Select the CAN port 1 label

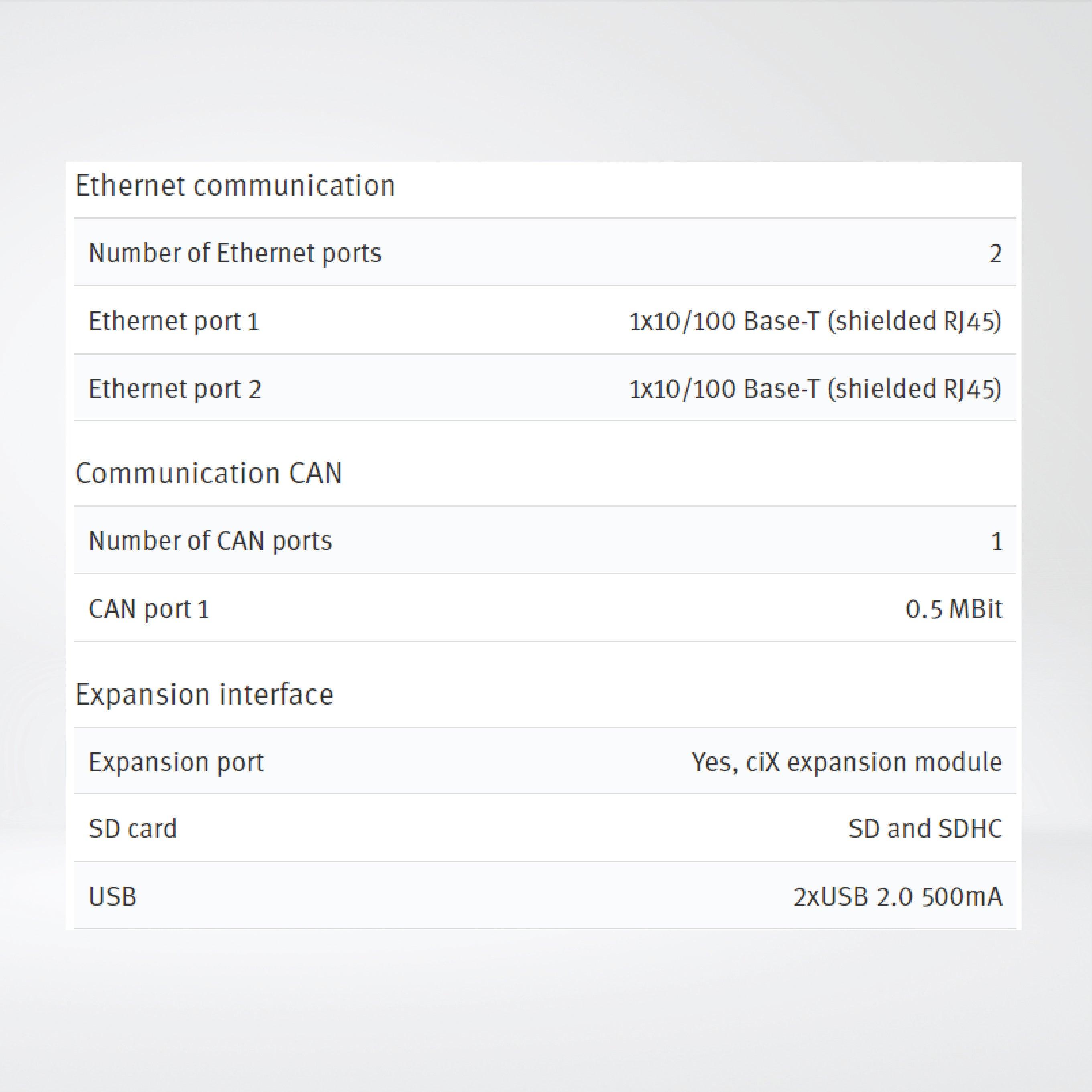(x=149, y=609)
